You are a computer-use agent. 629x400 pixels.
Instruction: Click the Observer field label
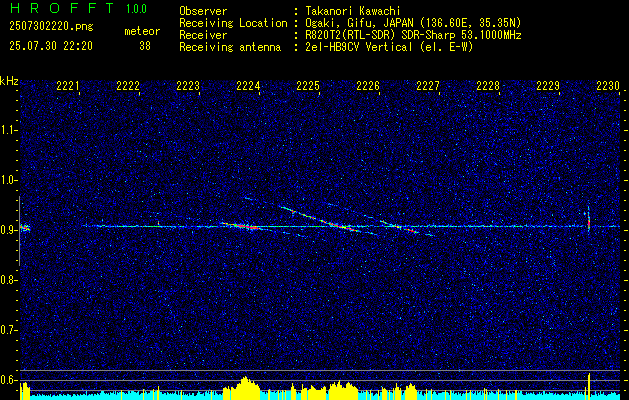coord(203,11)
